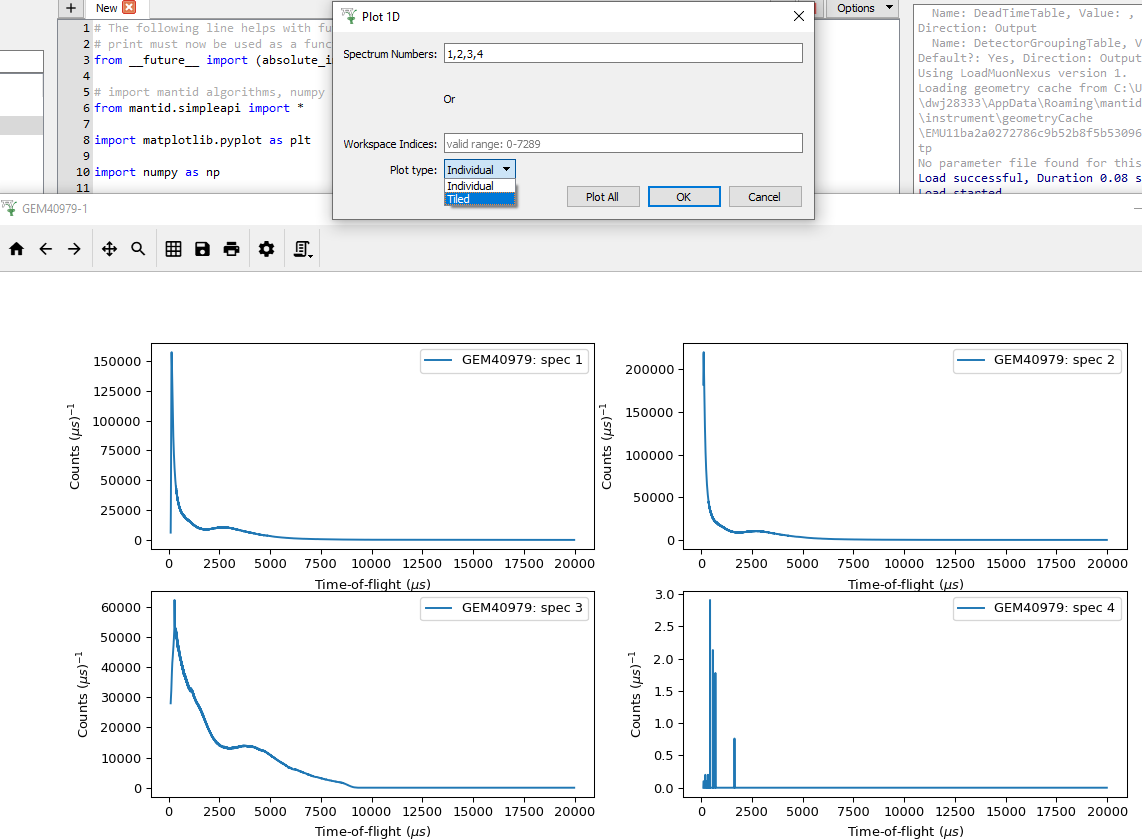Go back to previous plot view

pos(45,249)
